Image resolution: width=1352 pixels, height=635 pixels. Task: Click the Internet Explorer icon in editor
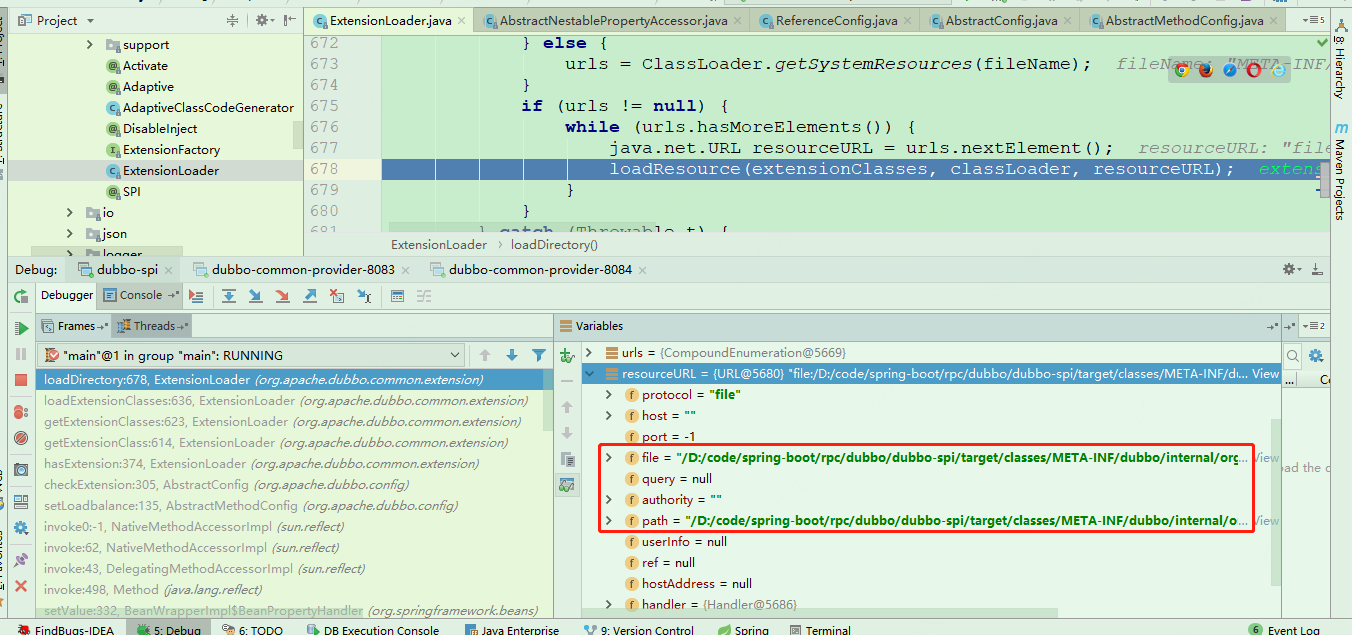pyautogui.click(x=1278, y=70)
